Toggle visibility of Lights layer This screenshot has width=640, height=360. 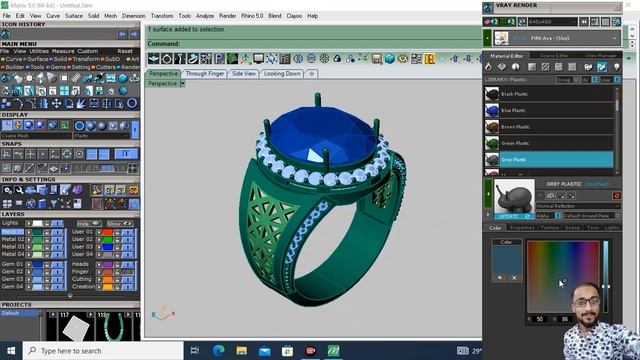pyautogui.click(x=57, y=223)
